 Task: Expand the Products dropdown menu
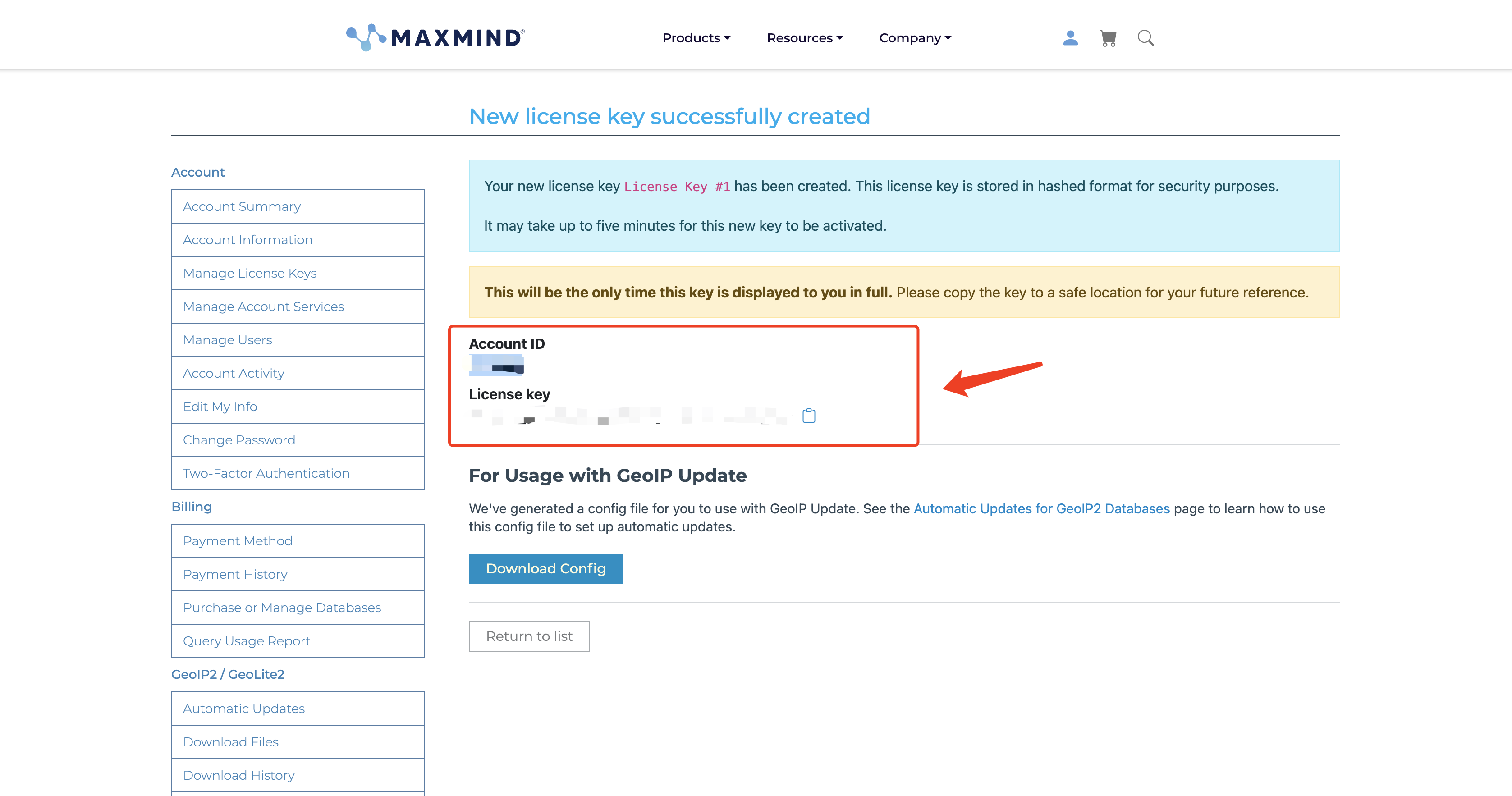point(696,38)
